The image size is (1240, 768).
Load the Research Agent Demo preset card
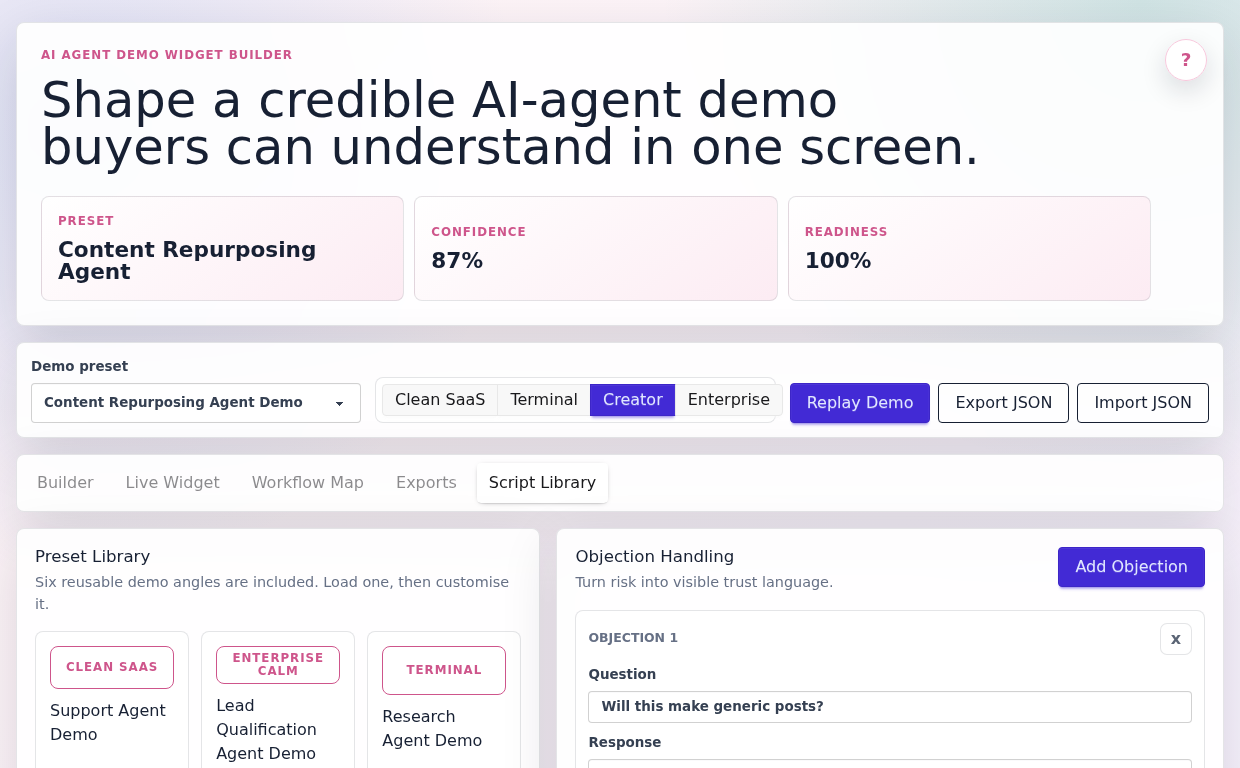[x=444, y=700]
